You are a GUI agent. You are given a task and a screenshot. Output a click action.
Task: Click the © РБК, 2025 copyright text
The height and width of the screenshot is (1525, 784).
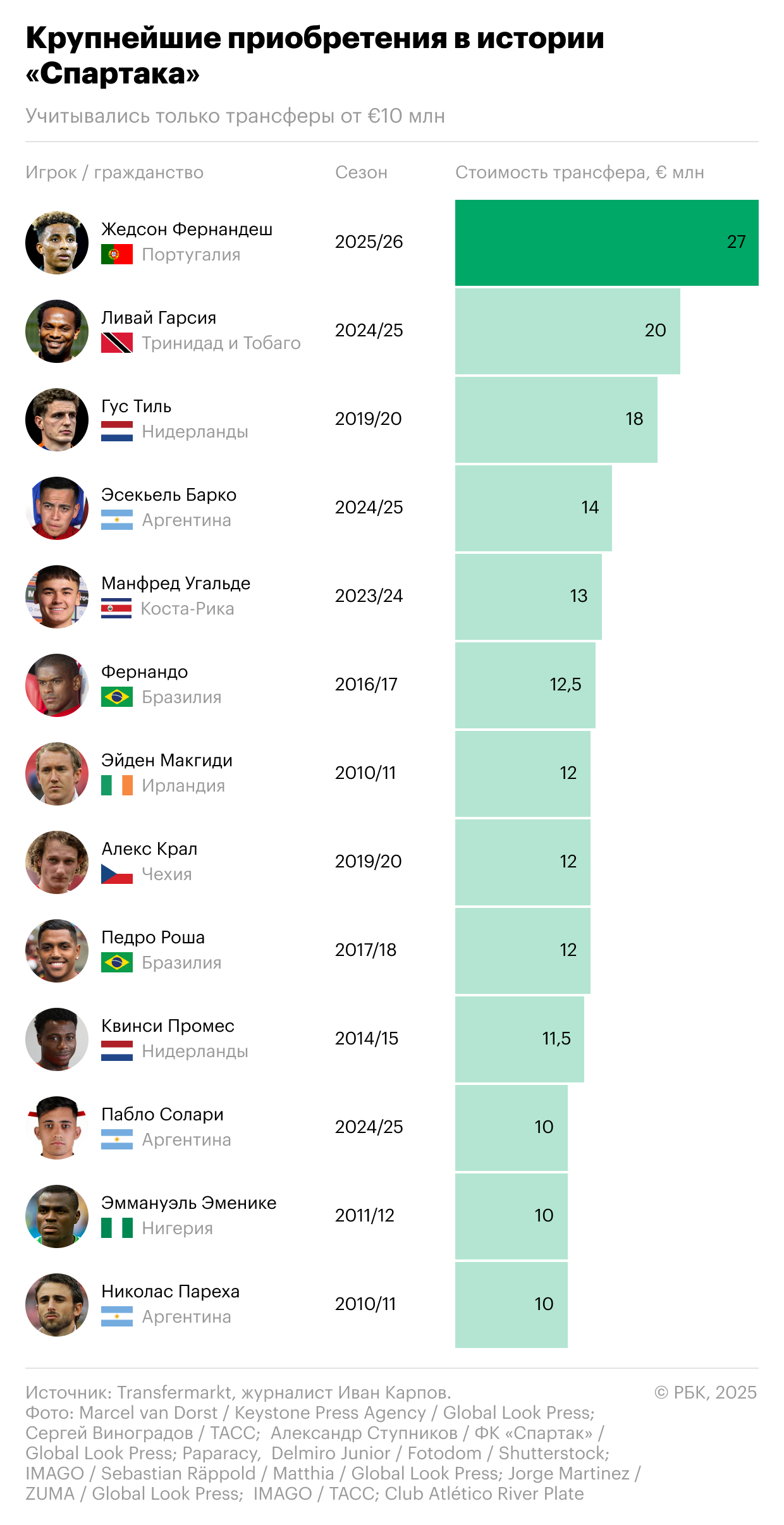point(706,1392)
